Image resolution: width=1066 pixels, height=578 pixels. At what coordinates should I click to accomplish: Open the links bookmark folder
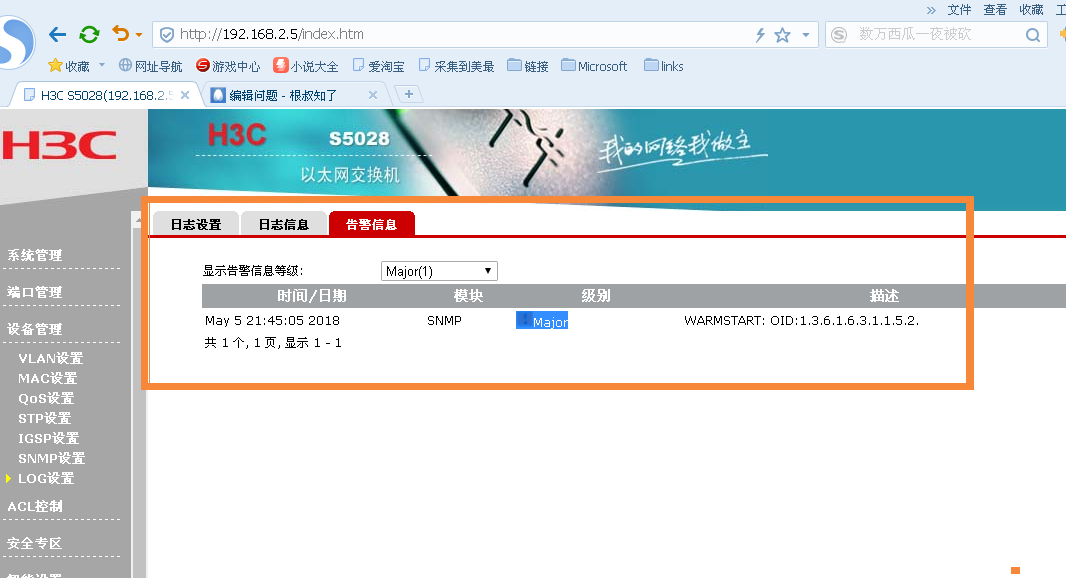point(664,66)
